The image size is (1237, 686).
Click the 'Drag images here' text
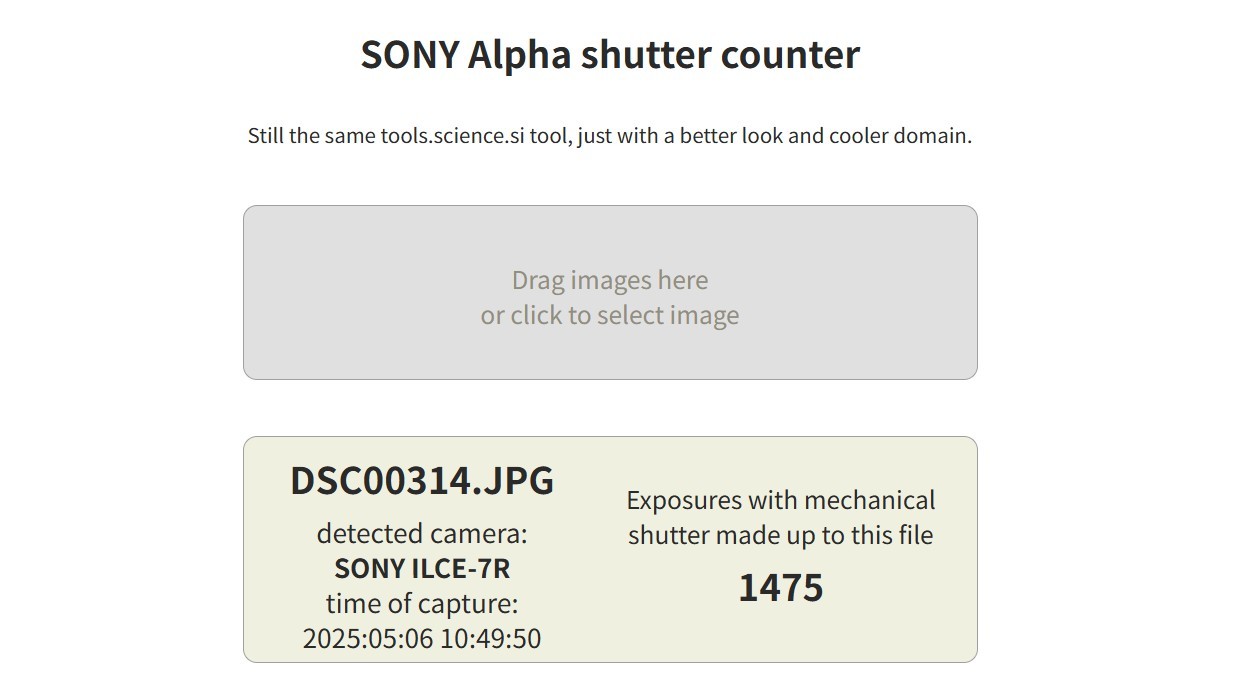[x=610, y=280]
